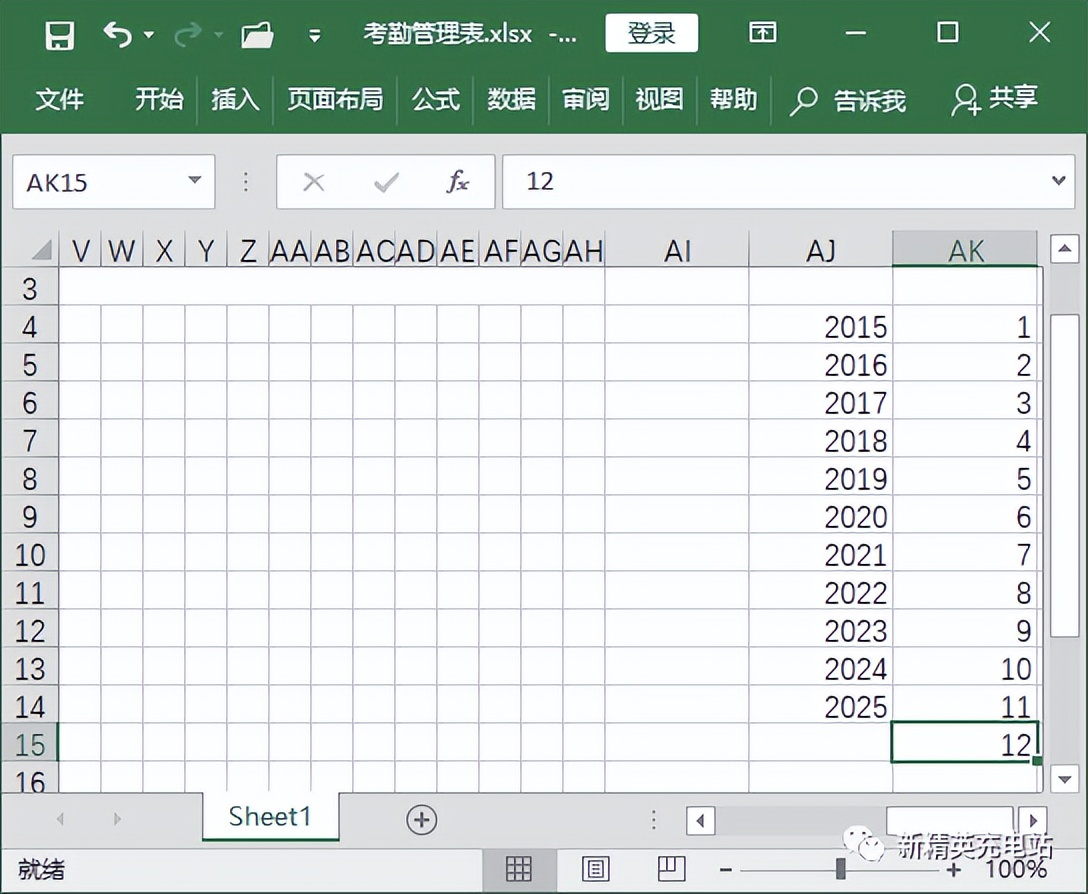The width and height of the screenshot is (1088, 894).
Task: Open the Name Box dropdown arrow
Action: [x=193, y=182]
